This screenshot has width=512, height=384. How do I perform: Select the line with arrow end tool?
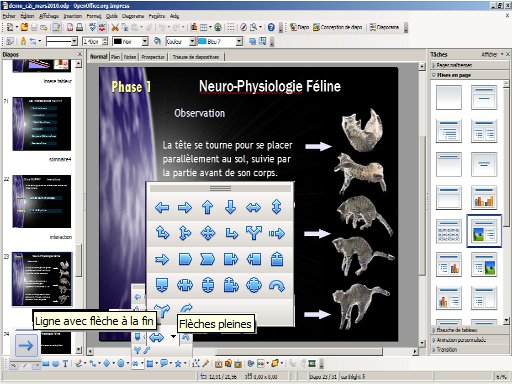coord(26,345)
